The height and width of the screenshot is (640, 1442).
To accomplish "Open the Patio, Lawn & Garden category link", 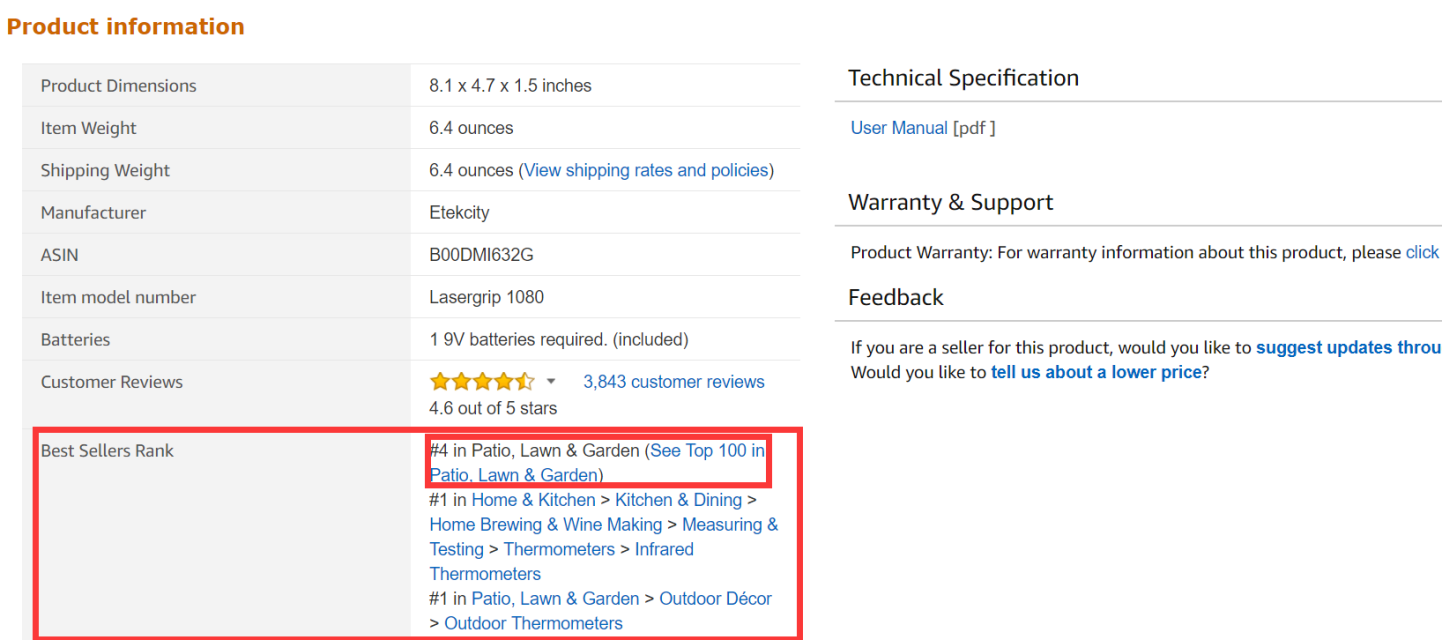I will [x=555, y=598].
